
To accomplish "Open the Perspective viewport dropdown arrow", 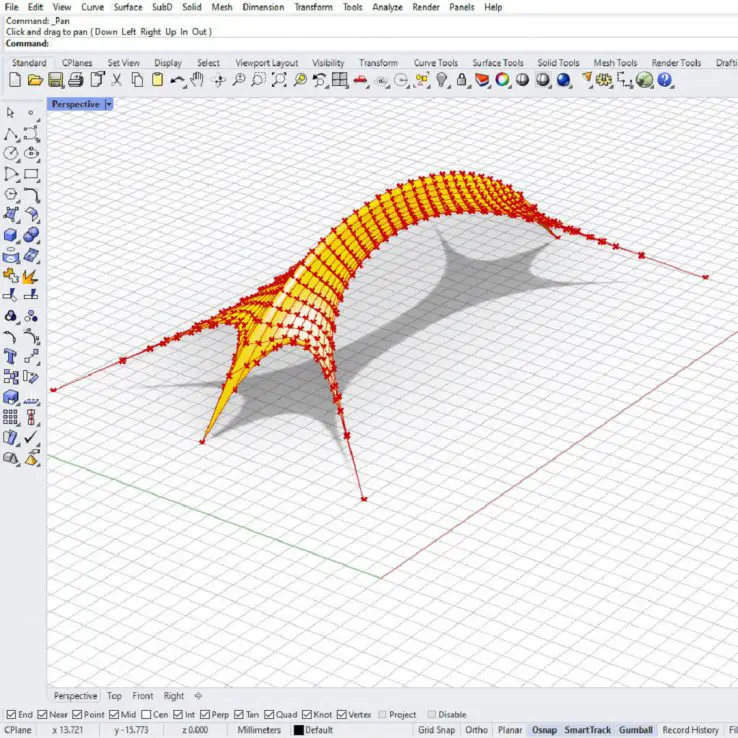I will point(108,104).
